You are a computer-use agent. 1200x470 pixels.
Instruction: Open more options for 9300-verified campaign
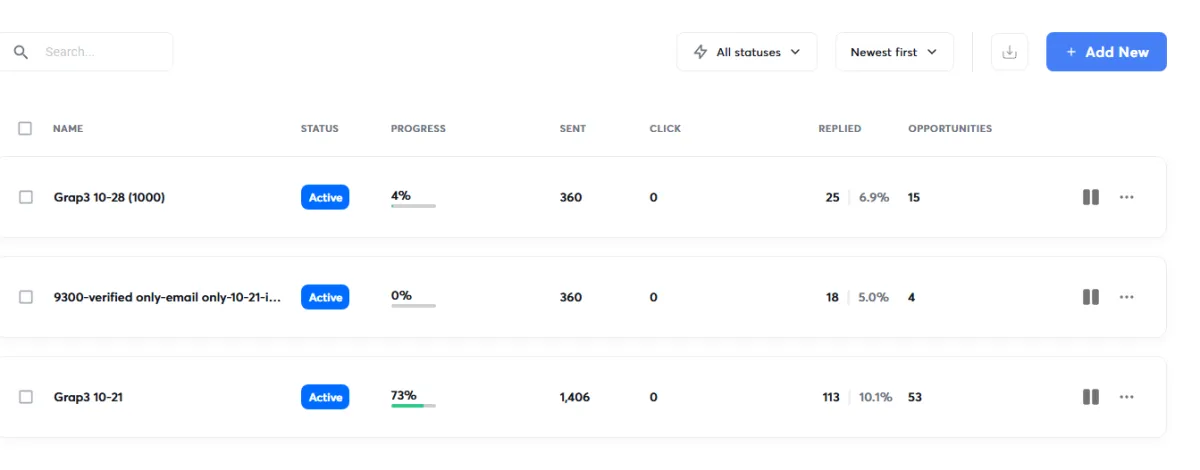(1127, 297)
